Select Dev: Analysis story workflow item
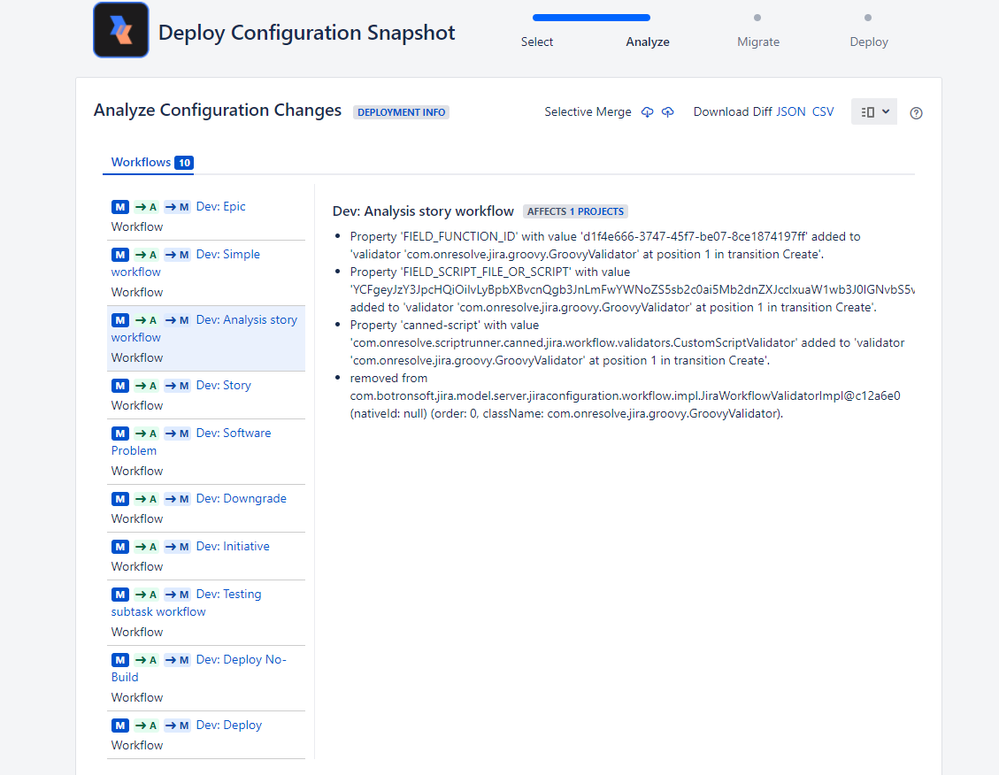 pos(206,338)
